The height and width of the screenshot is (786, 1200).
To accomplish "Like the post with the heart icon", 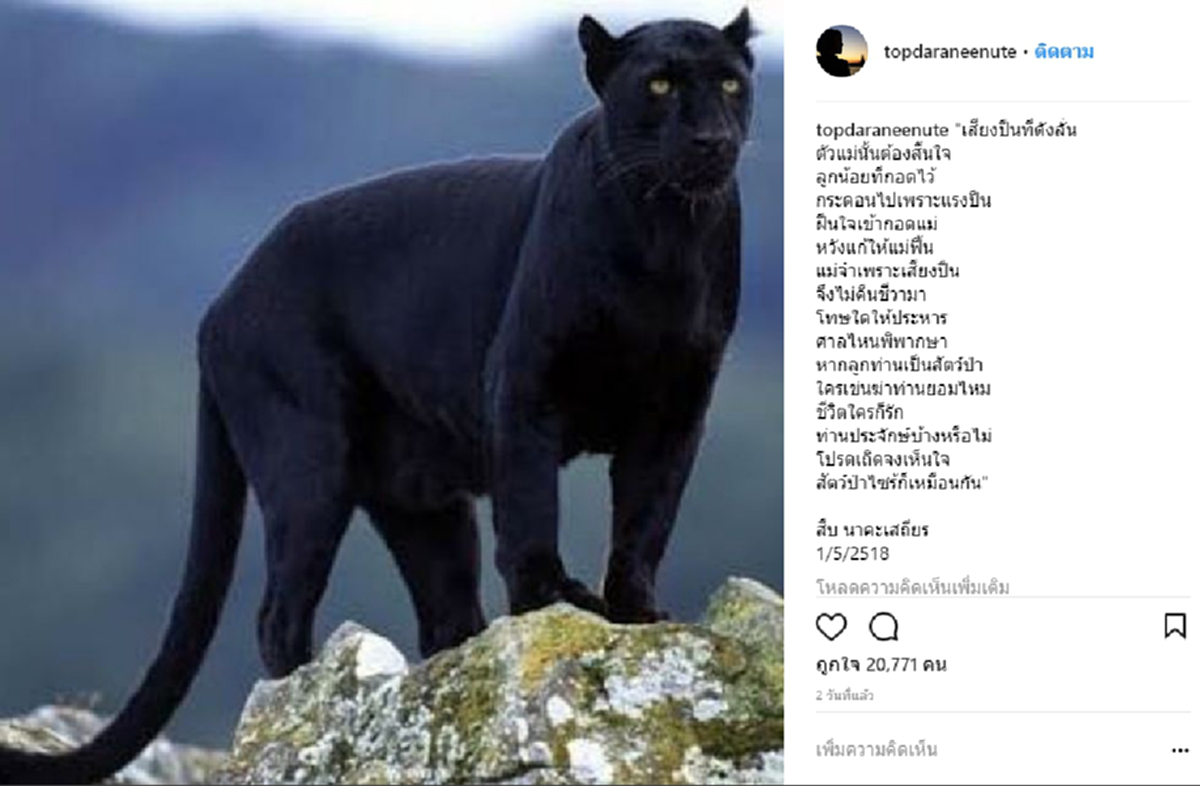I will coord(831,627).
